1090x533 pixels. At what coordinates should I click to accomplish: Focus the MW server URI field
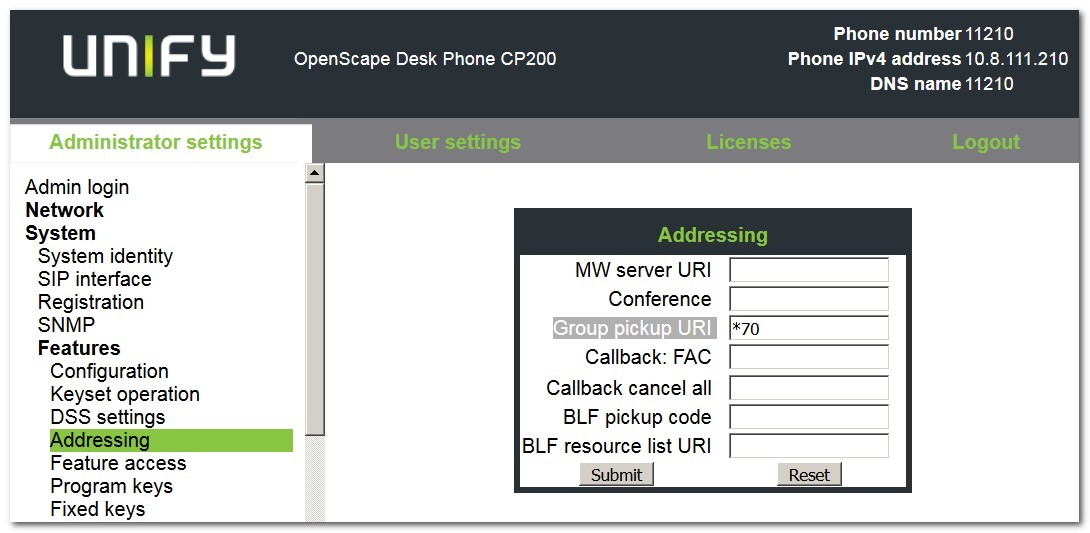point(808,270)
